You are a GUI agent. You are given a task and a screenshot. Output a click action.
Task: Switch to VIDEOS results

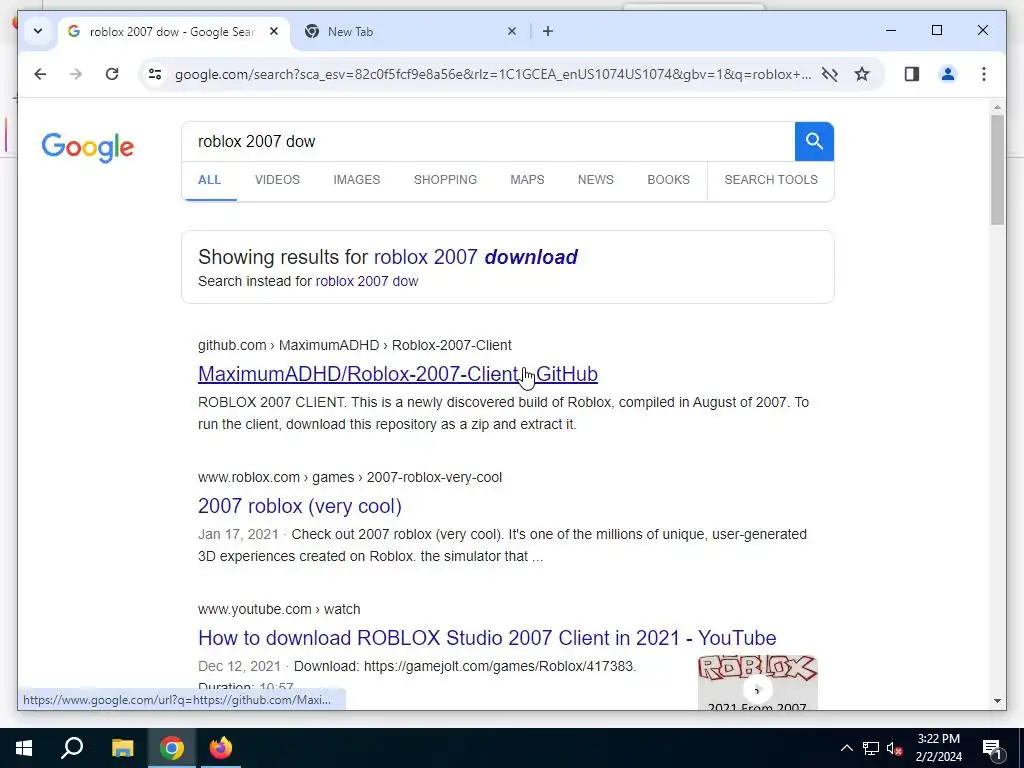tap(278, 180)
